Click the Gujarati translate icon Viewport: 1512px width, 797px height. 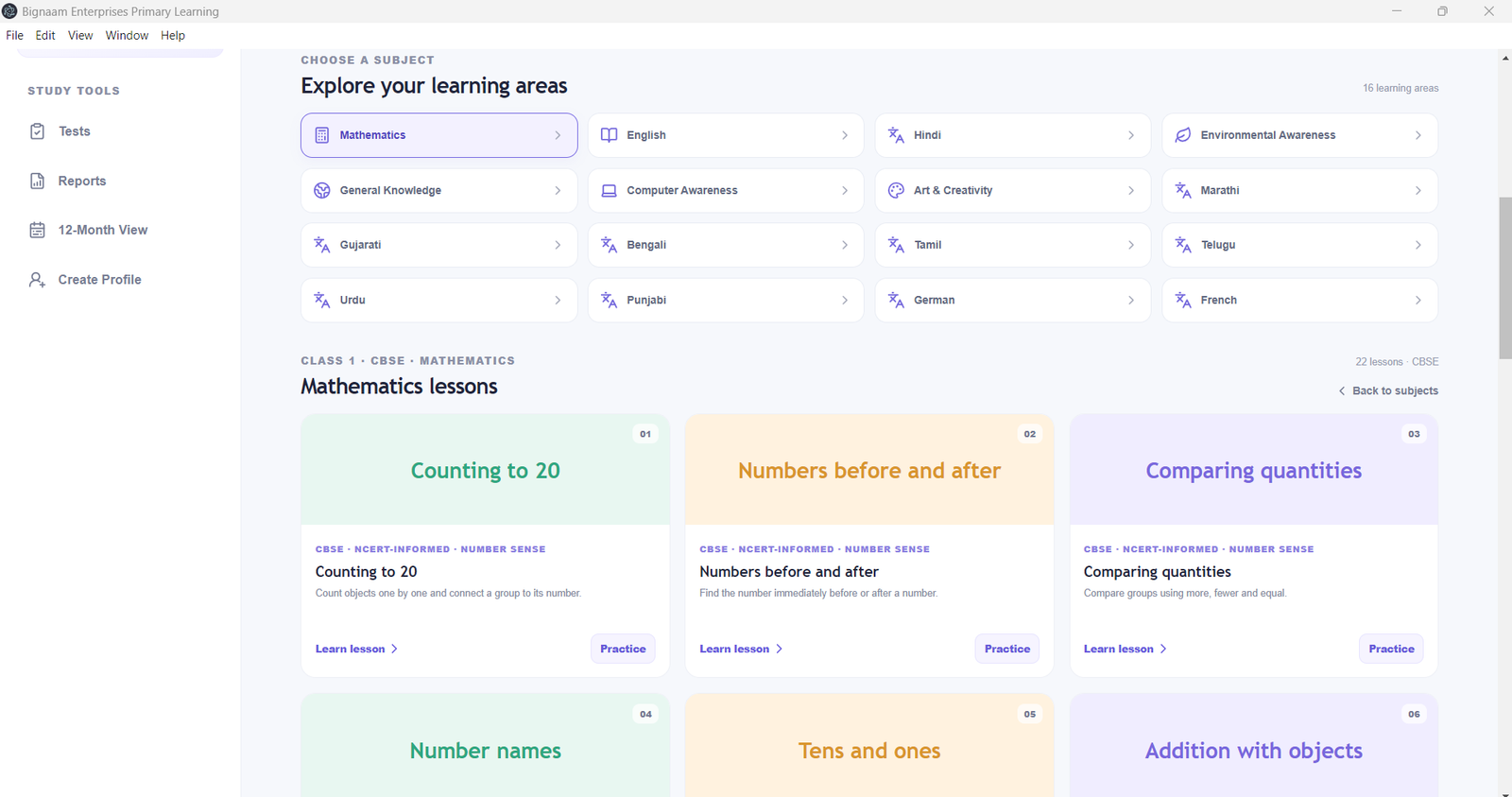pos(322,245)
